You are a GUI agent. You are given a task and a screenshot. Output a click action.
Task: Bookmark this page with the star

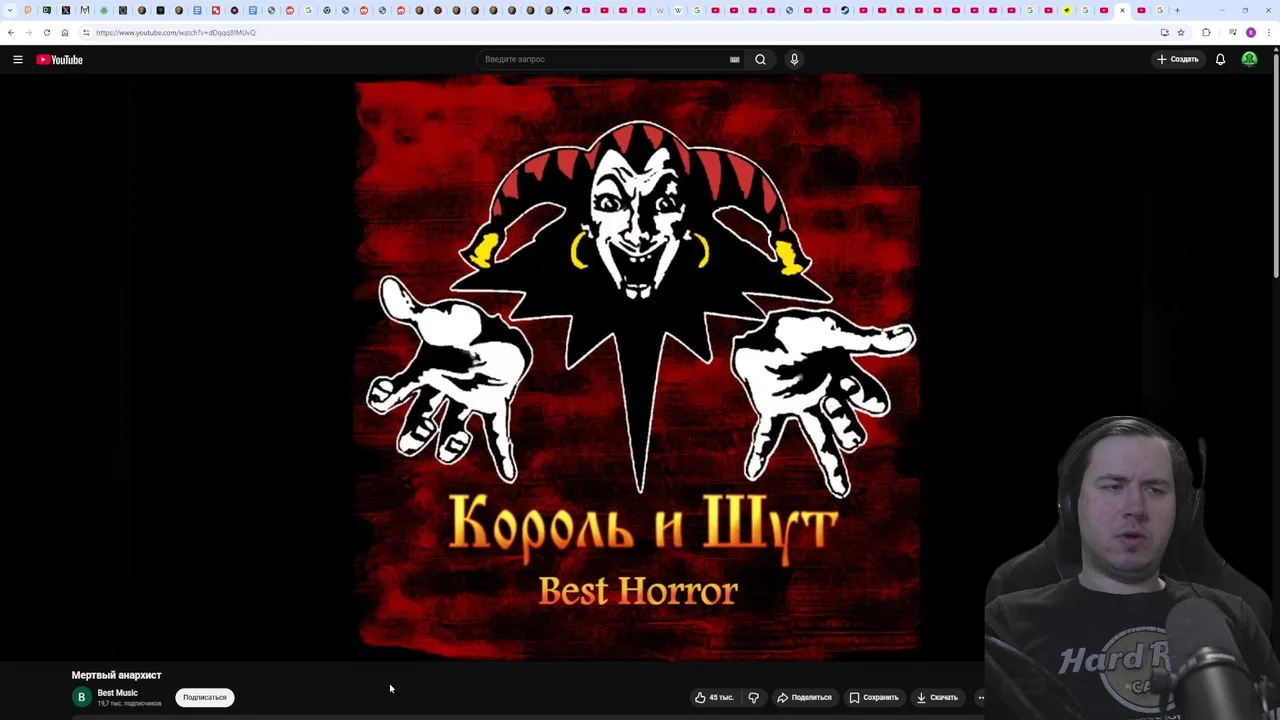coord(1180,32)
